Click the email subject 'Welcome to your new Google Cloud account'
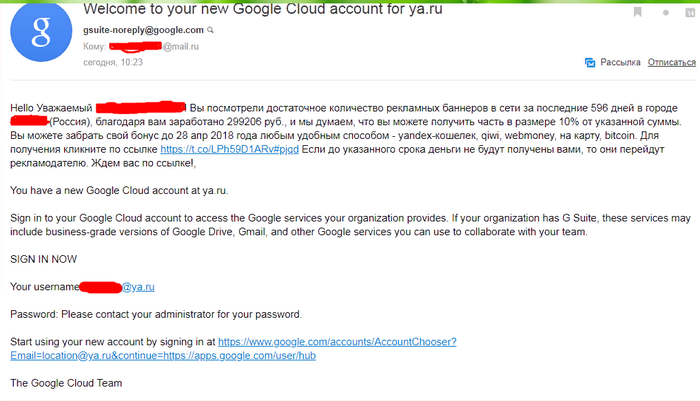Viewport: 700px width, 401px height. click(249, 8)
